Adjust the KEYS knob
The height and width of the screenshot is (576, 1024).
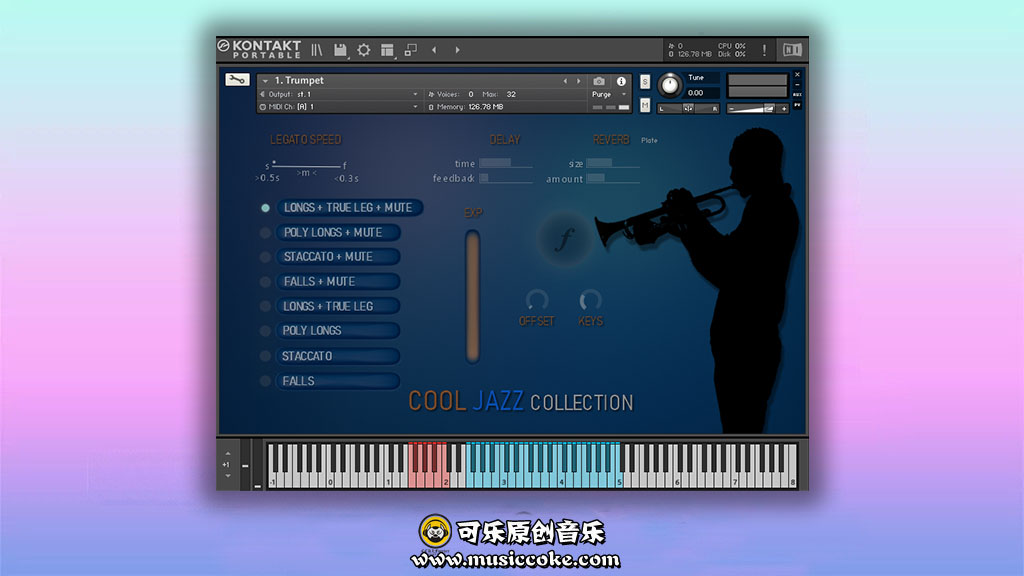[590, 300]
